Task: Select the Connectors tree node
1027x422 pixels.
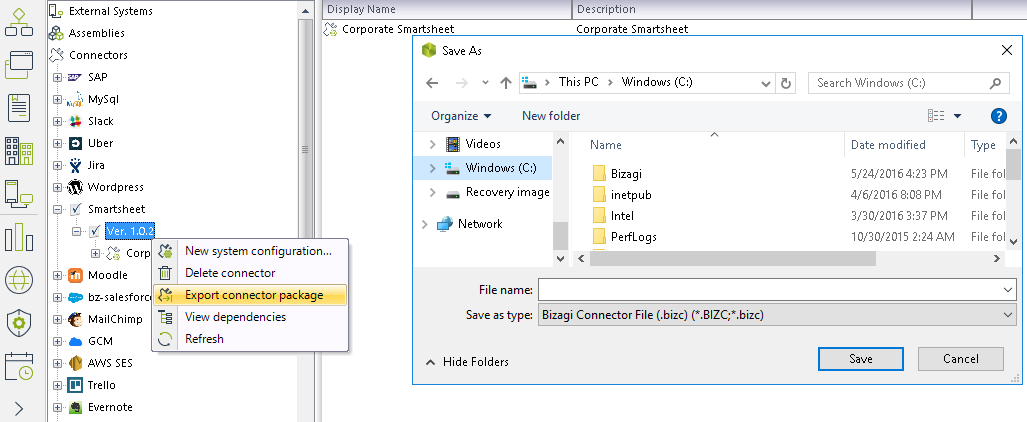Action: click(98, 55)
